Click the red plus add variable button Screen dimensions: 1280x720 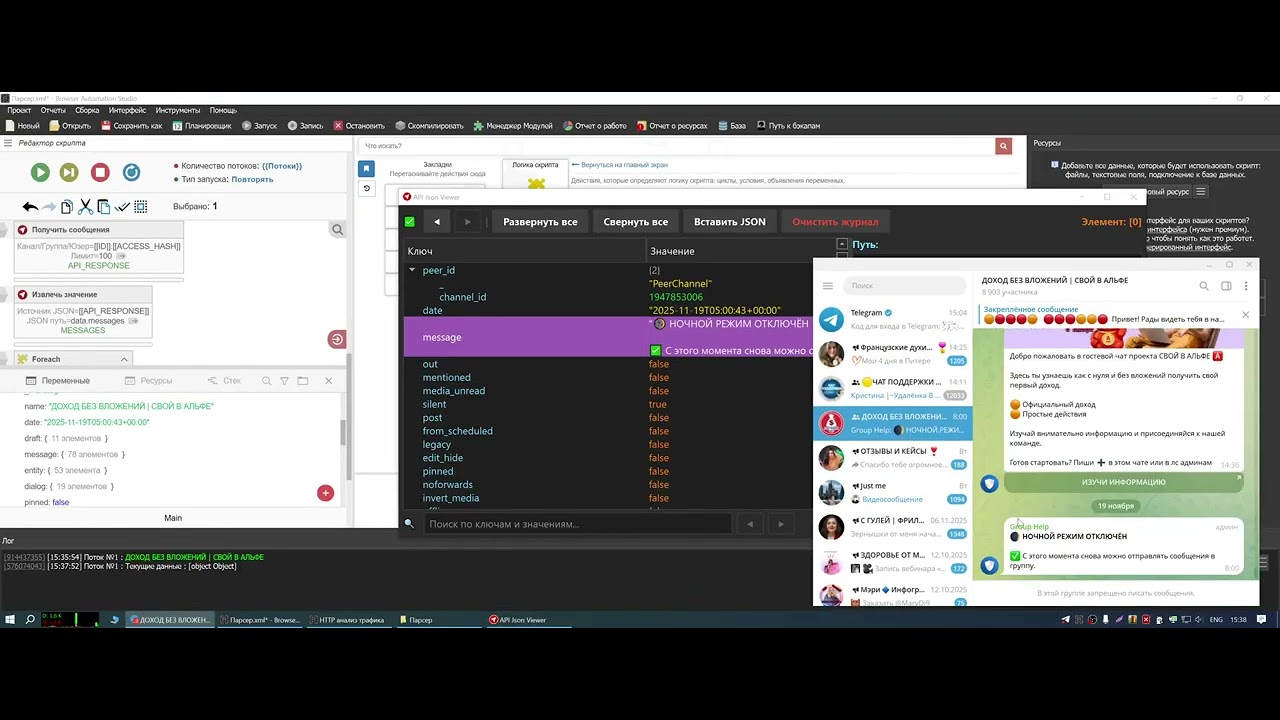pos(325,492)
